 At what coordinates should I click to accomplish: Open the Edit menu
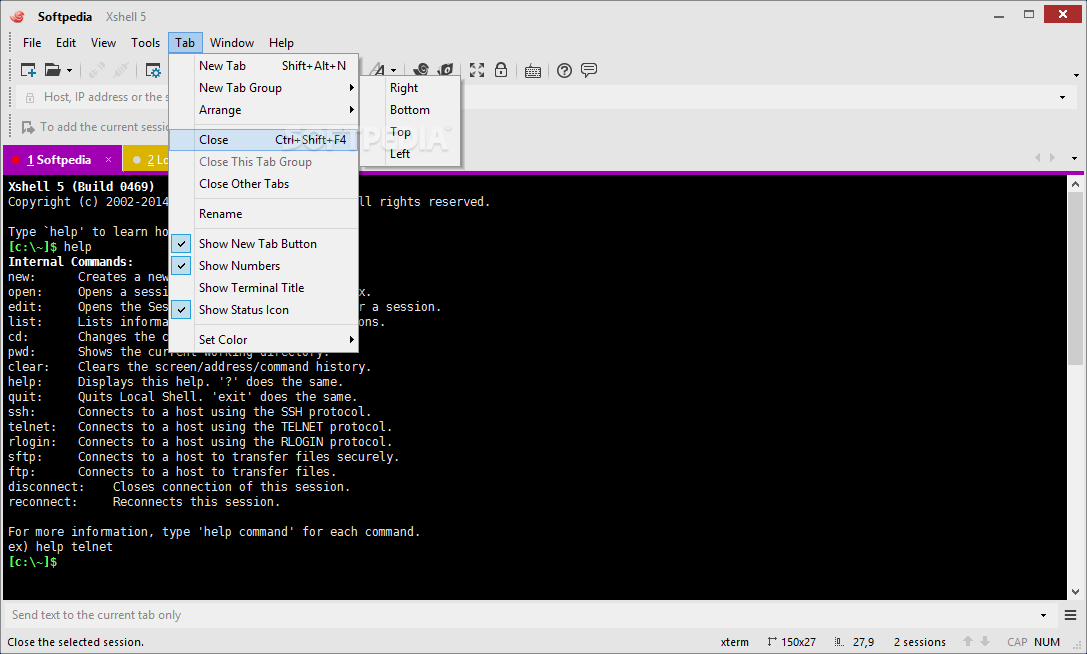point(66,43)
